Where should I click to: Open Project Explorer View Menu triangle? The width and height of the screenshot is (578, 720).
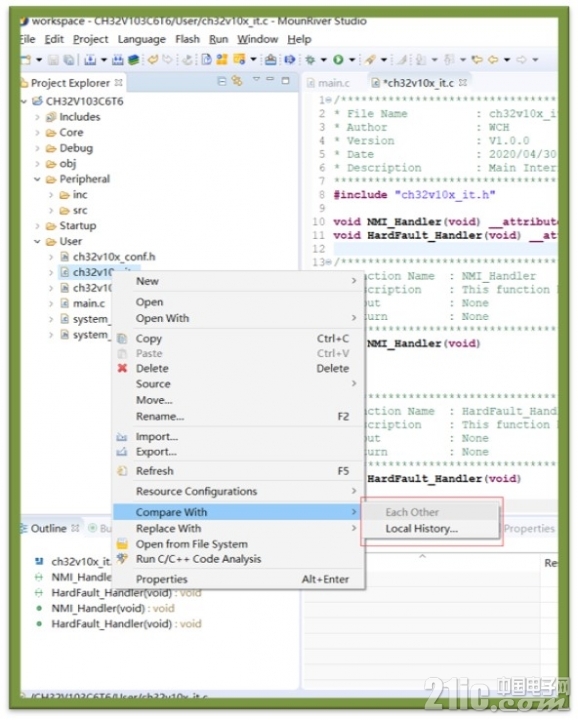[256, 80]
